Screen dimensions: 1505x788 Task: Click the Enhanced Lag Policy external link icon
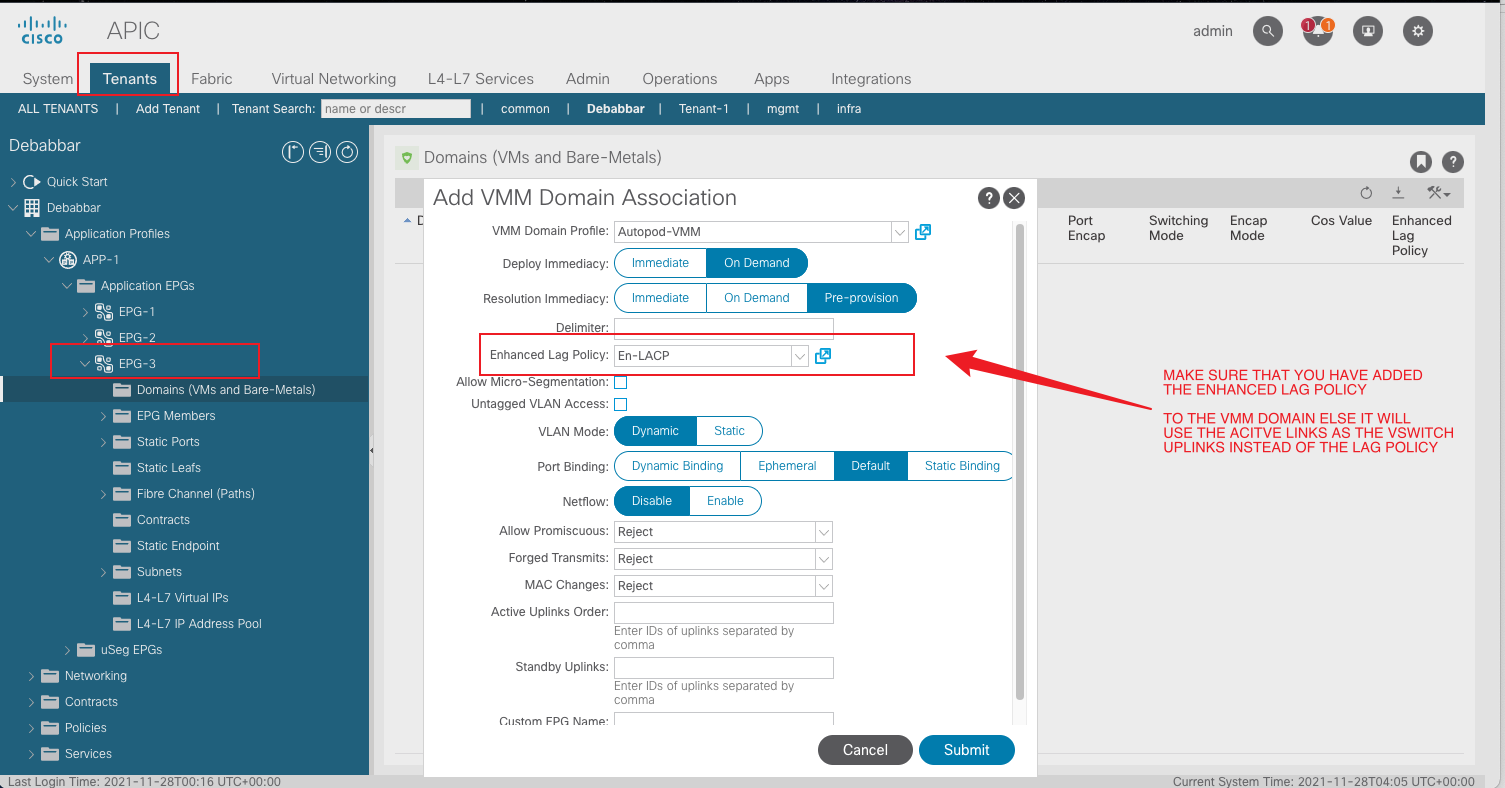(x=822, y=355)
